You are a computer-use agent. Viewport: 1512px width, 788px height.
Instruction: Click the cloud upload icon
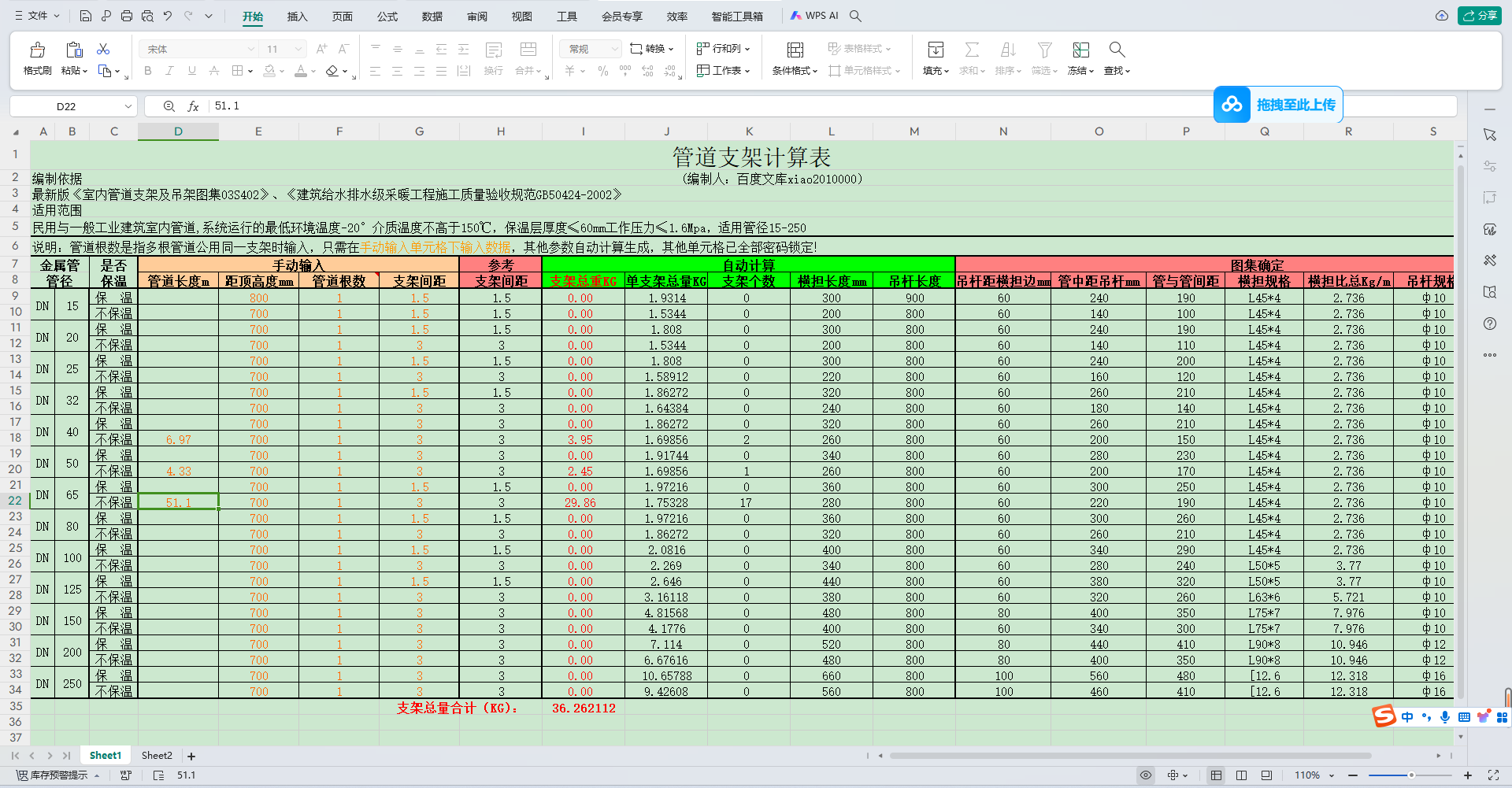tap(1442, 16)
